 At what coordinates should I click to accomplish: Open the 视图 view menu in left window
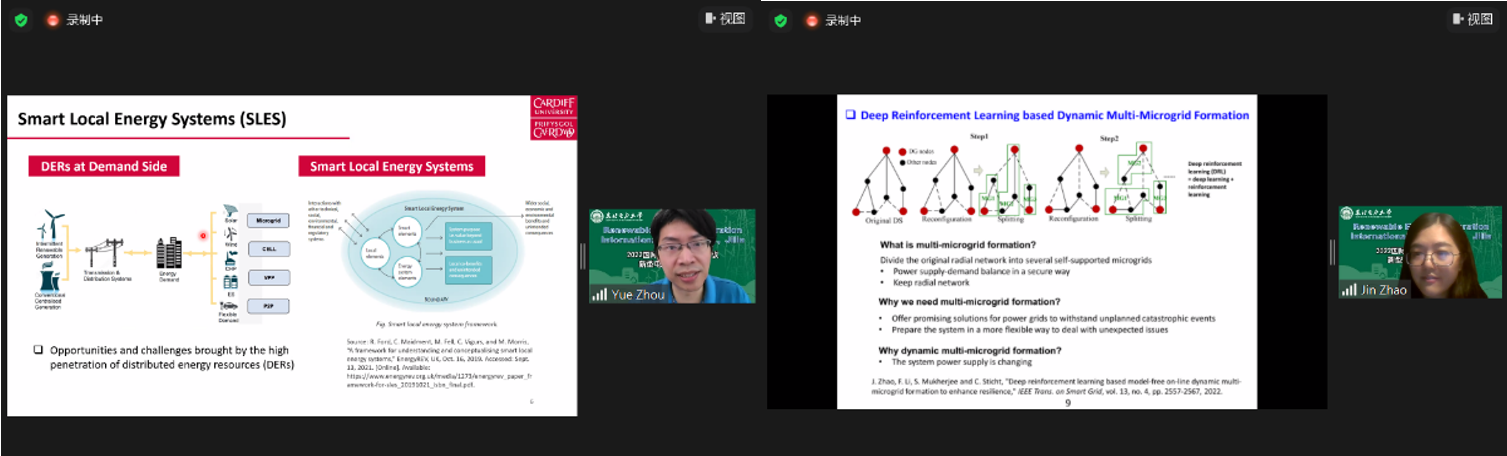point(725,19)
